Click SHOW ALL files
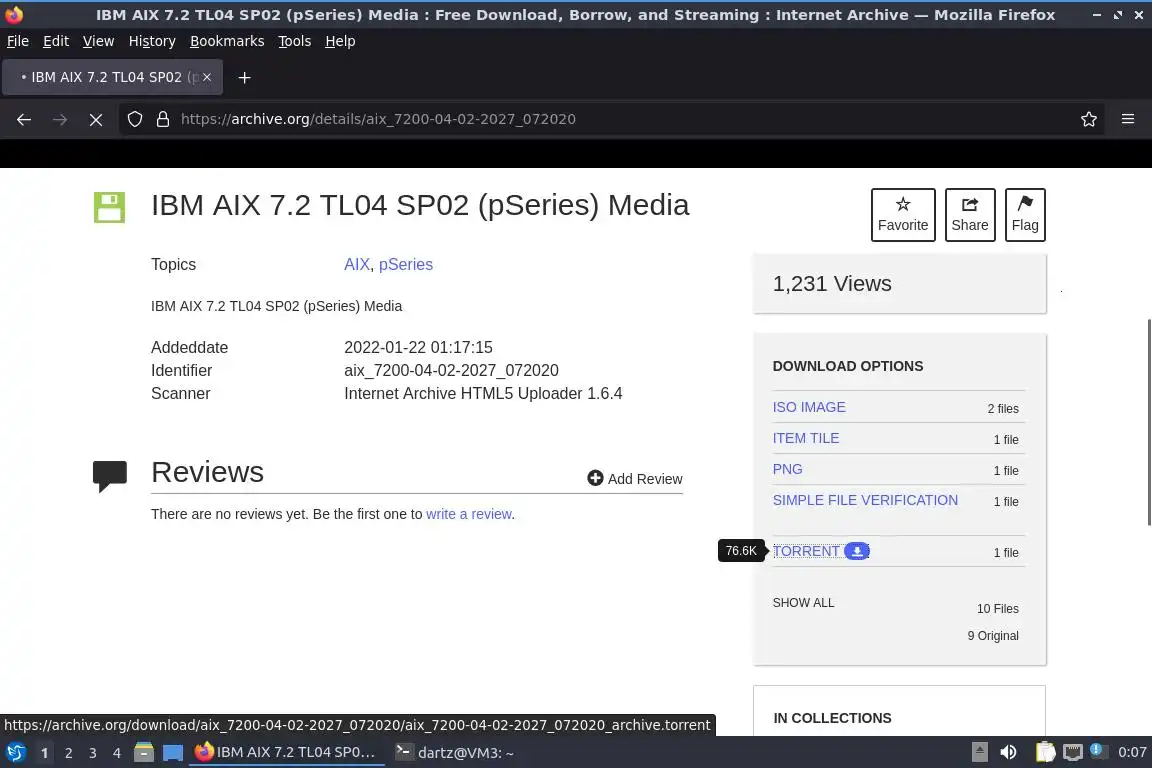The image size is (1152, 768). [803, 603]
